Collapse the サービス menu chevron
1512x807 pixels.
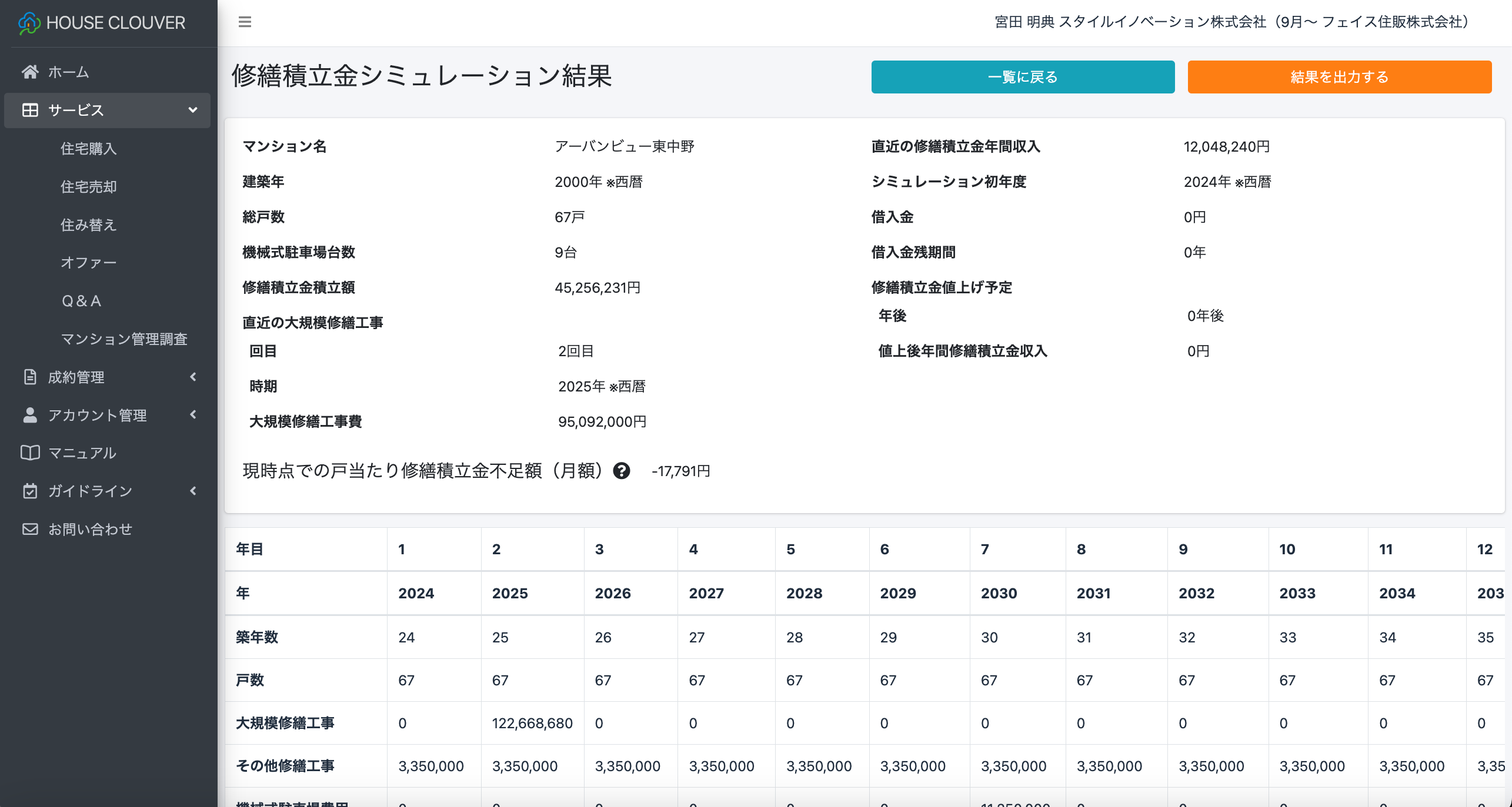193,110
